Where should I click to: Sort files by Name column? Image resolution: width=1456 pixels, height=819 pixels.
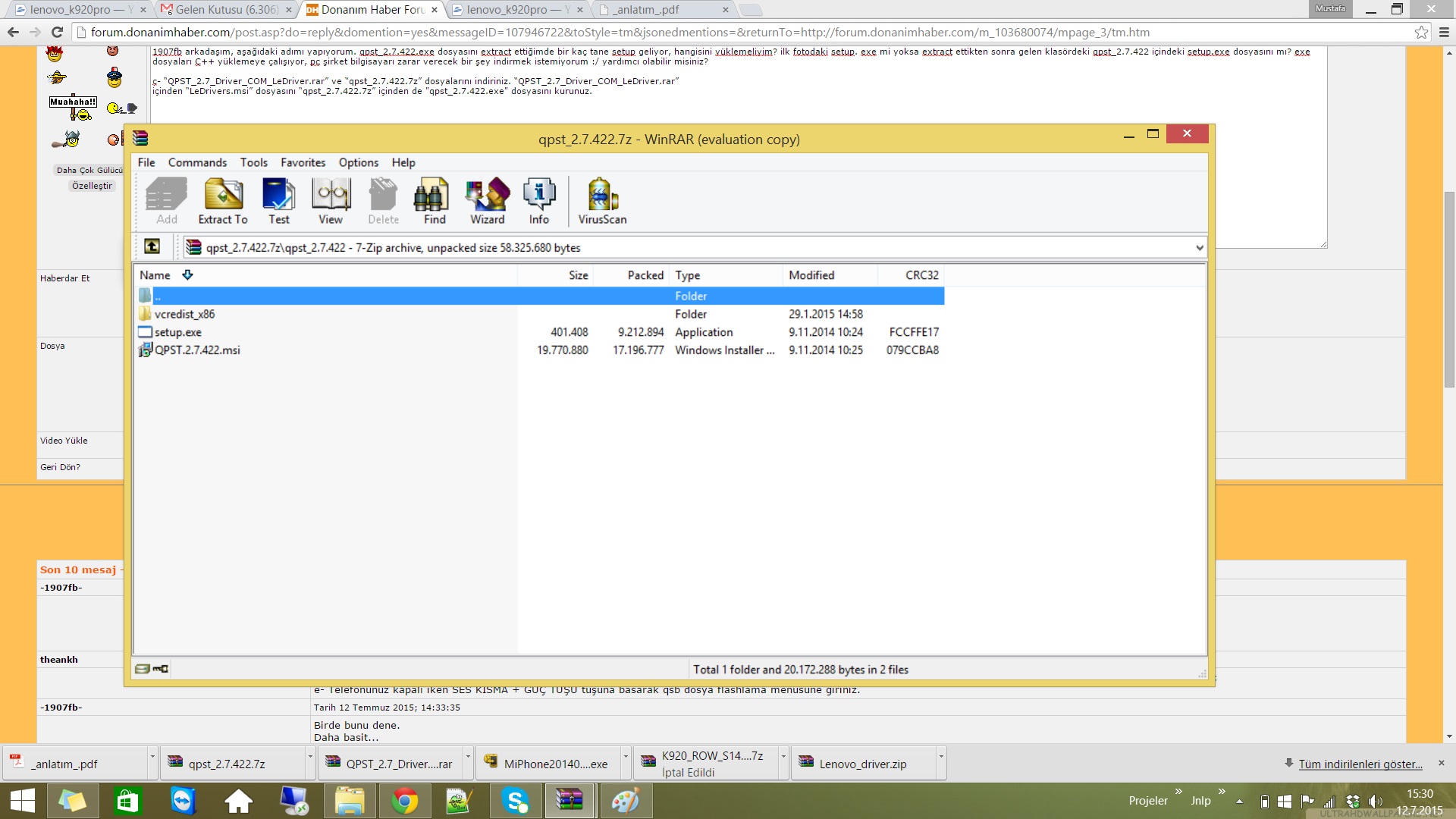[x=326, y=275]
